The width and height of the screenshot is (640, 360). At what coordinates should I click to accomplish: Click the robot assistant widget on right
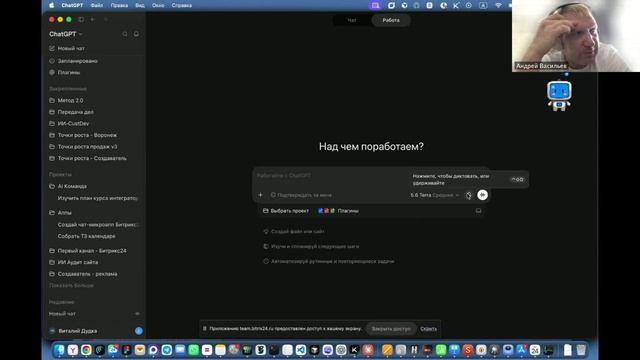559,96
